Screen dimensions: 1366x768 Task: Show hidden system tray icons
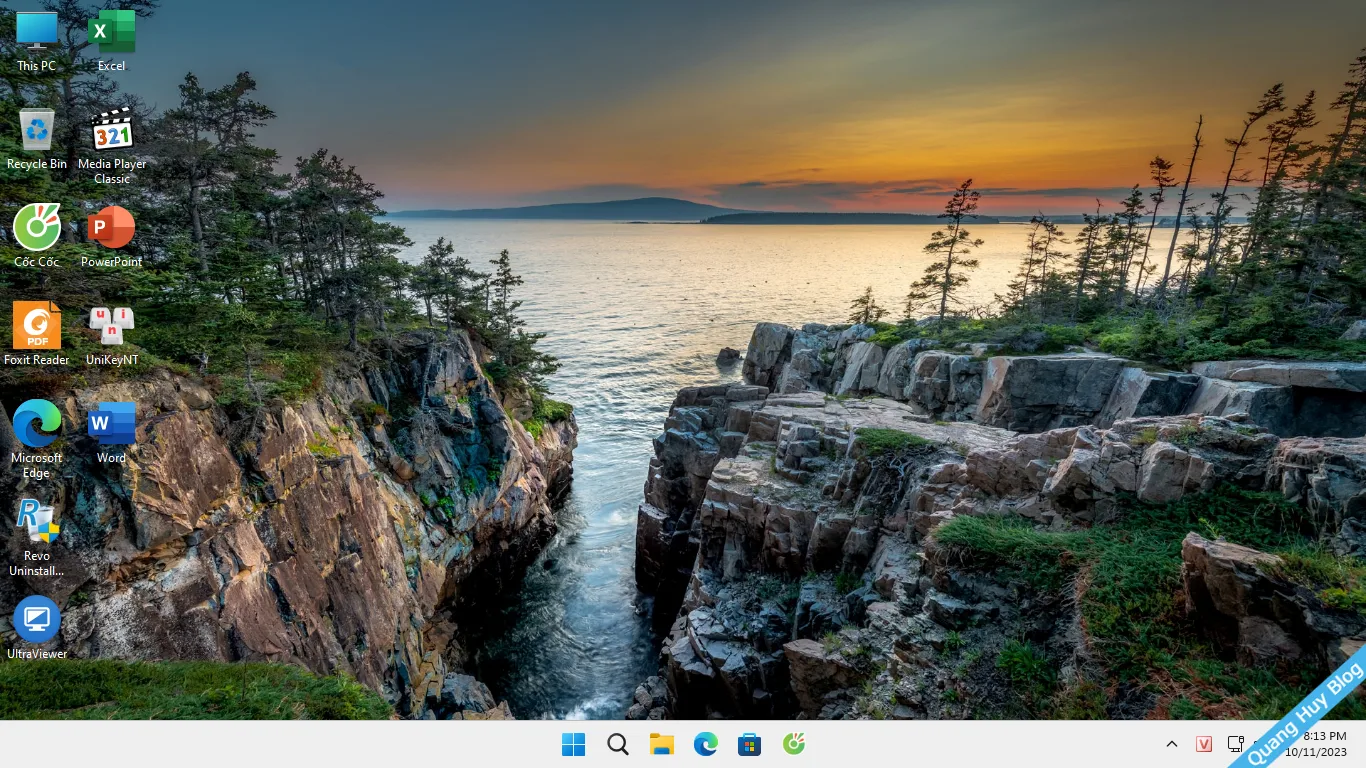(x=1172, y=744)
